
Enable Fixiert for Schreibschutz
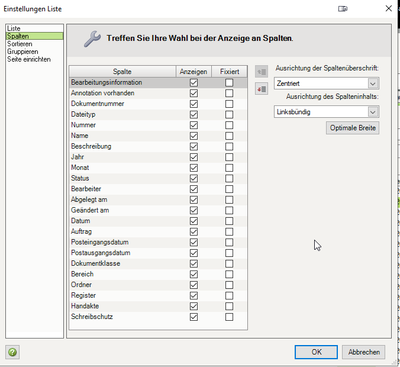[229, 317]
